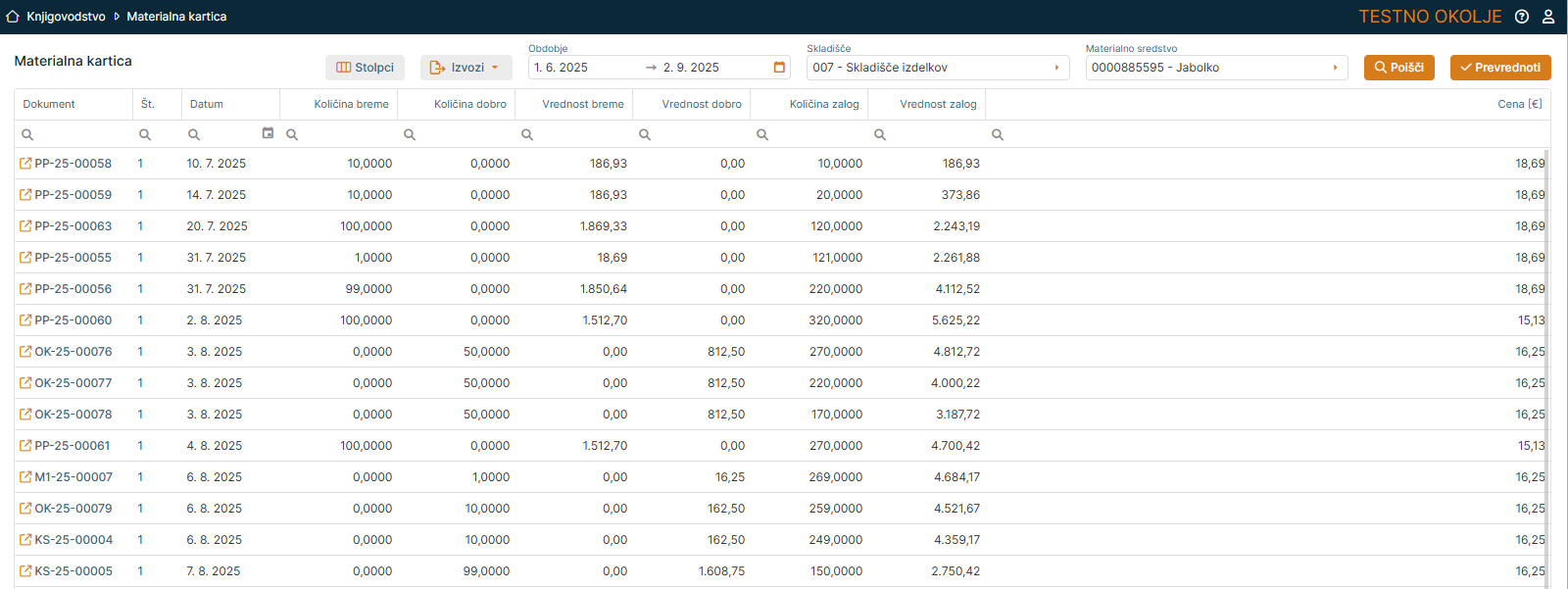Select Materialna kartica breadcrumb item
The height and width of the screenshot is (589, 1568).
[x=176, y=17]
